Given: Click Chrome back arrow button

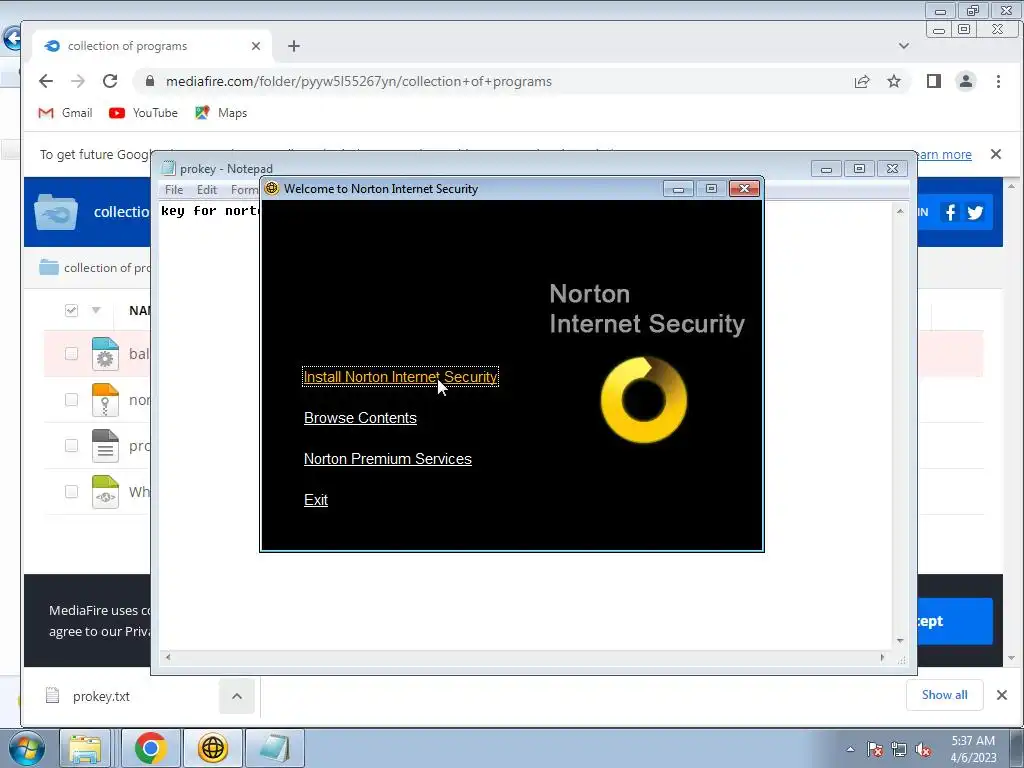Looking at the screenshot, I should point(46,81).
